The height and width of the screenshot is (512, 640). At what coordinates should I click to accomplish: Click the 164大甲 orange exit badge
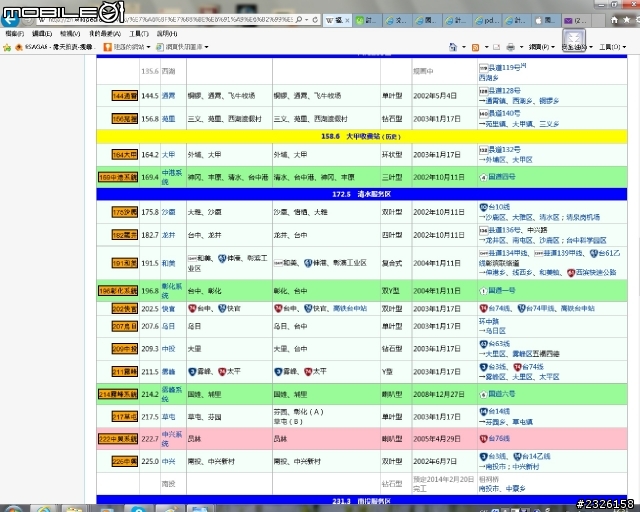click(x=124, y=154)
